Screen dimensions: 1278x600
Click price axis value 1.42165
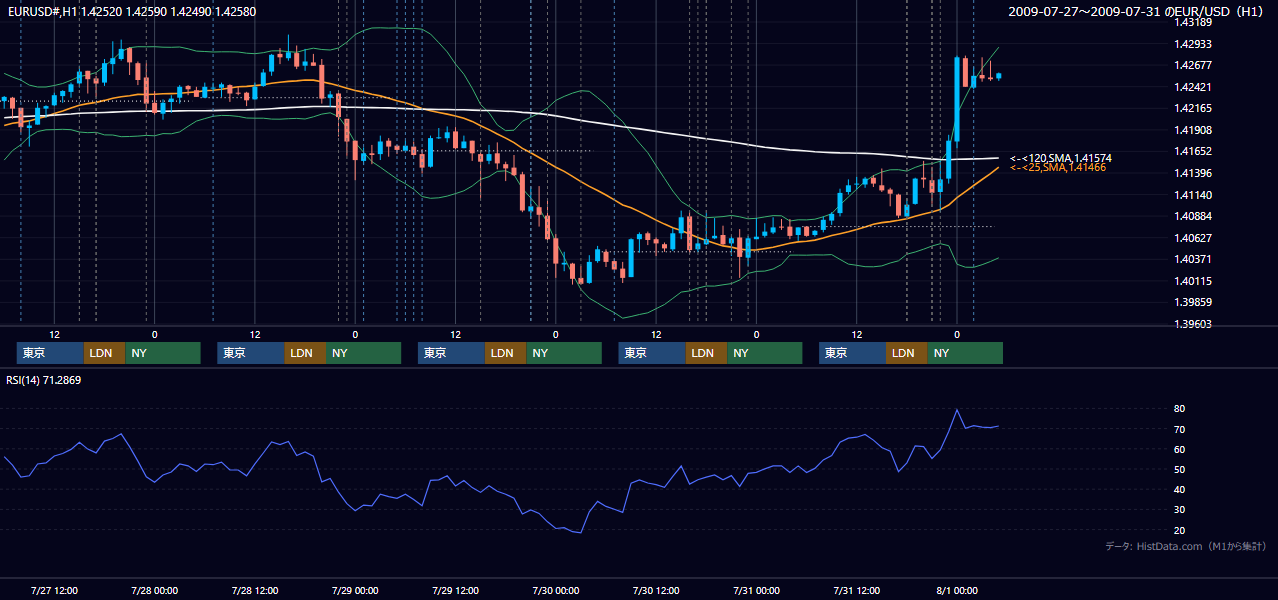tap(1193, 108)
